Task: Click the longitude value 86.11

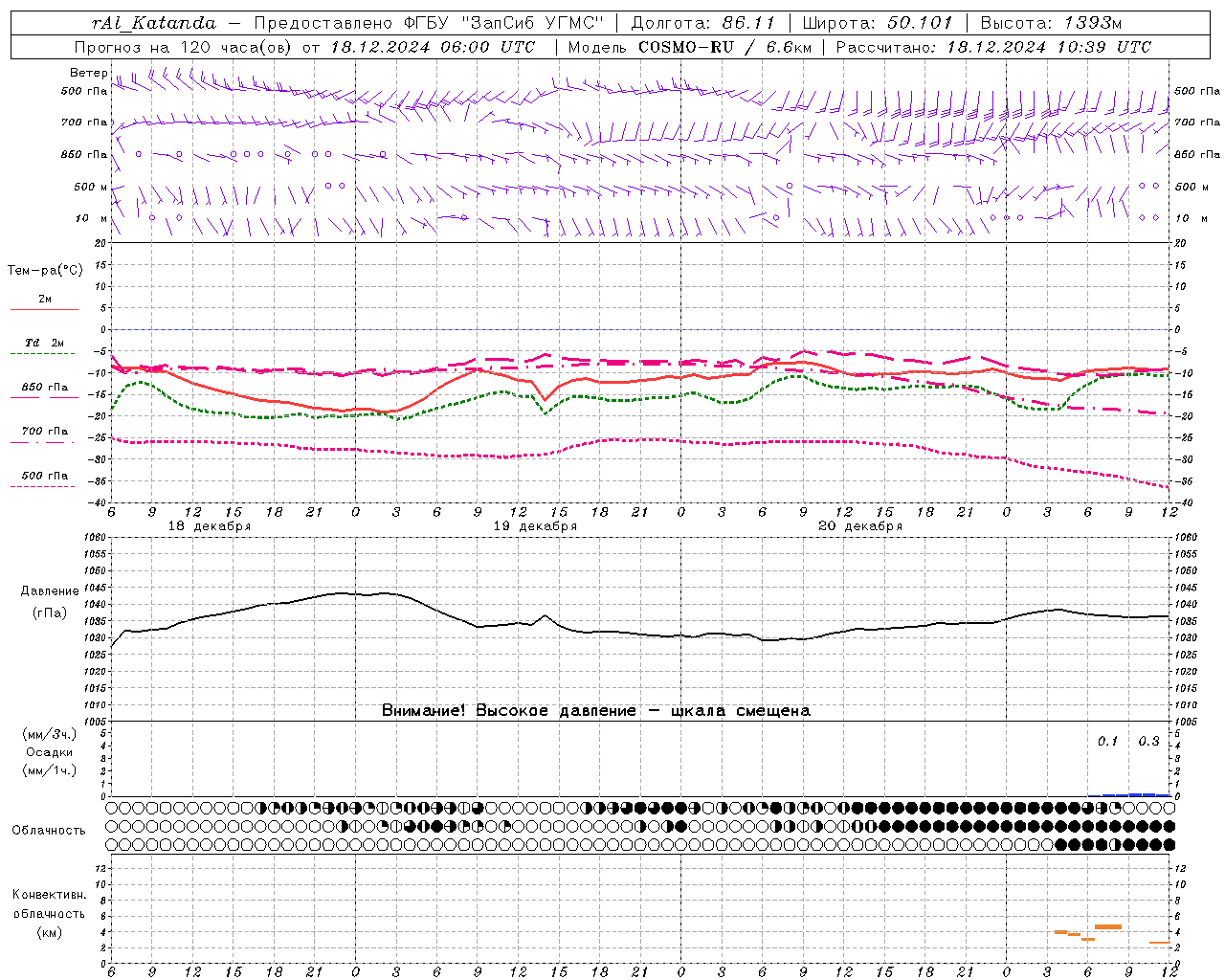Action: tap(748, 23)
